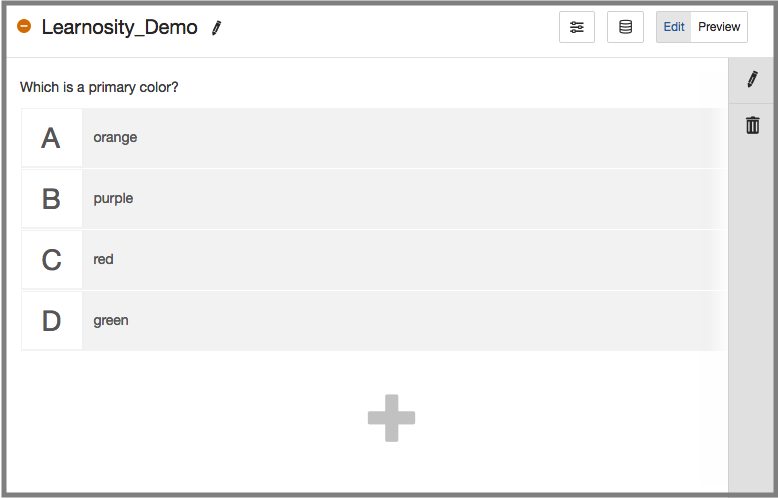Click the orange collapse circle icon

[25, 27]
